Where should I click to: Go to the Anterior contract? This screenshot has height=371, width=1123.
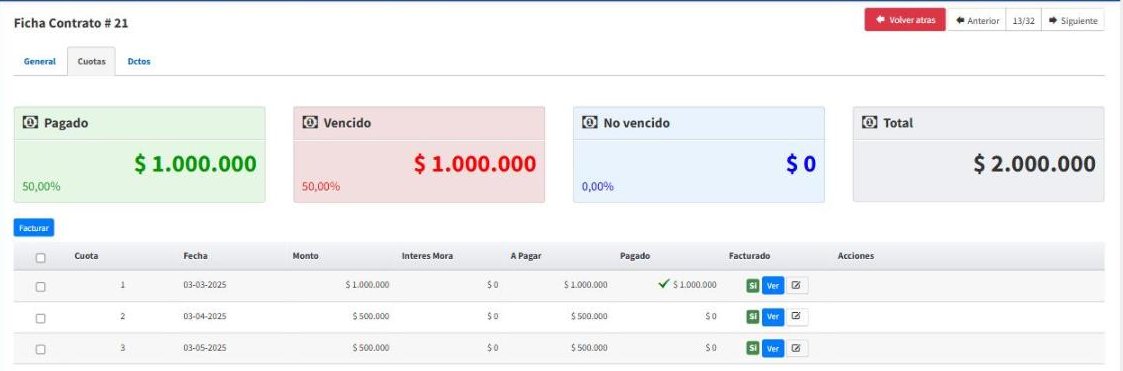(x=977, y=20)
